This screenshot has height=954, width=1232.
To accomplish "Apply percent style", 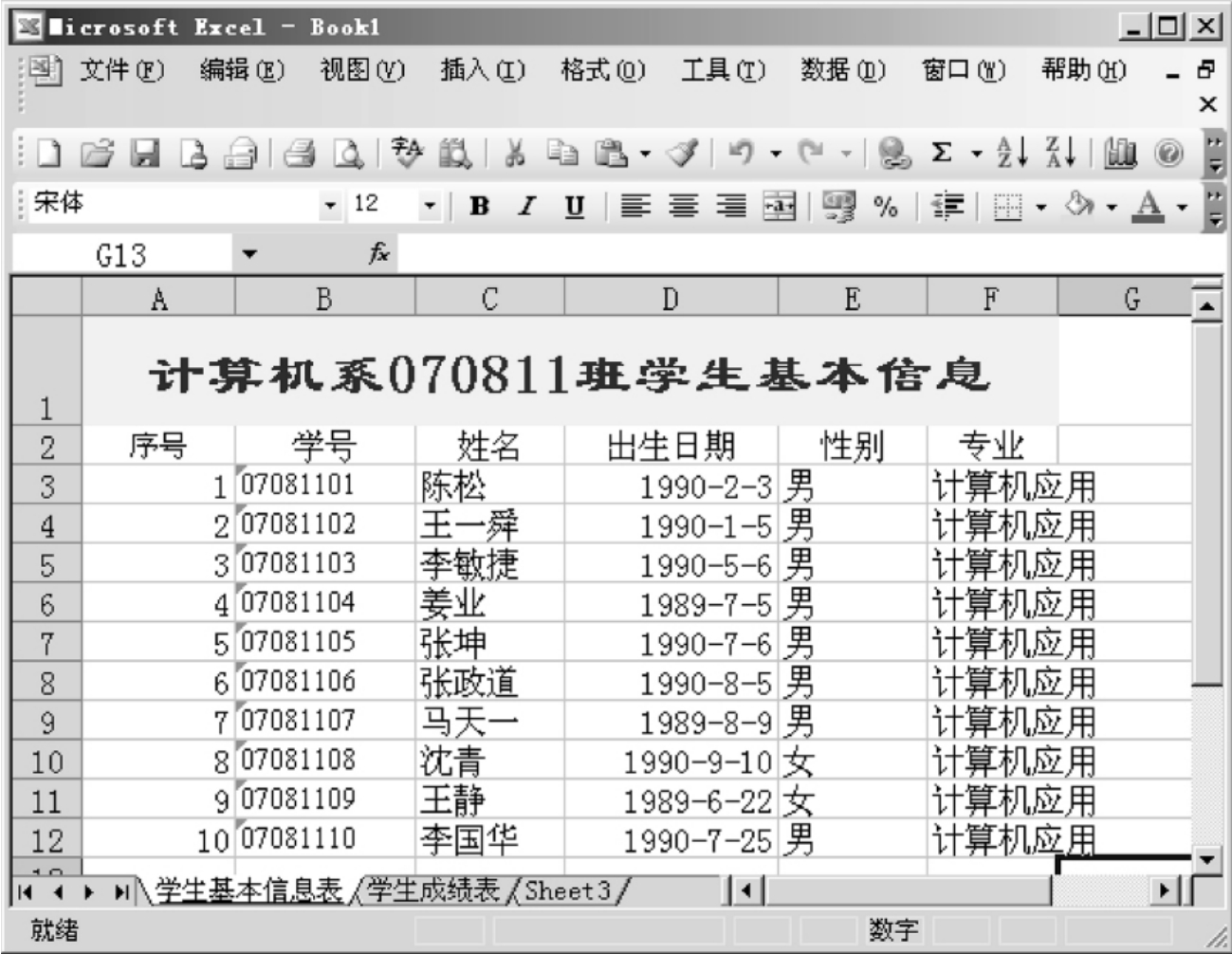I will coord(887,206).
